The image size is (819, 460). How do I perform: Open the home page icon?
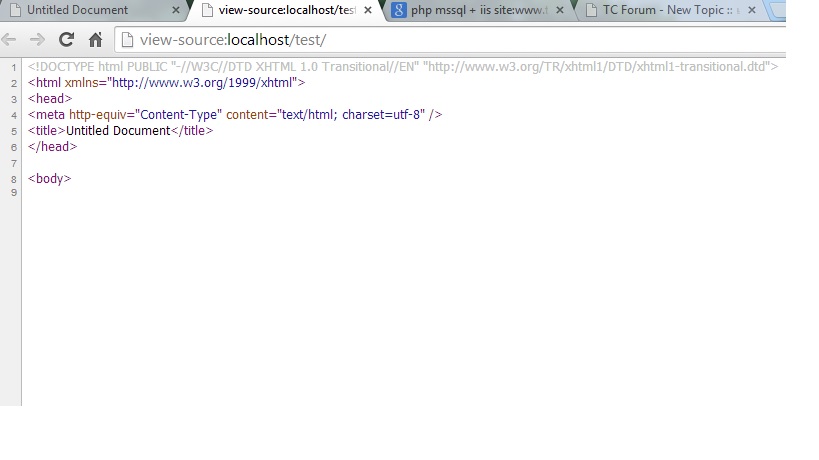[x=95, y=40]
